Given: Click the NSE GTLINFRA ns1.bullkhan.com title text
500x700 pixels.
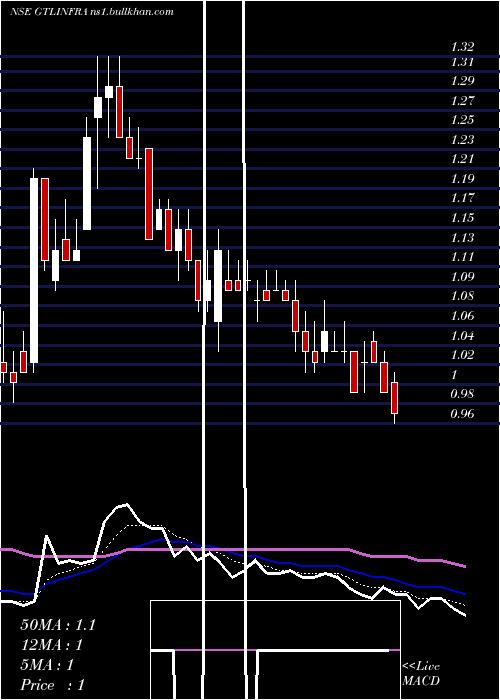Looking at the screenshot, I should coord(92,12).
